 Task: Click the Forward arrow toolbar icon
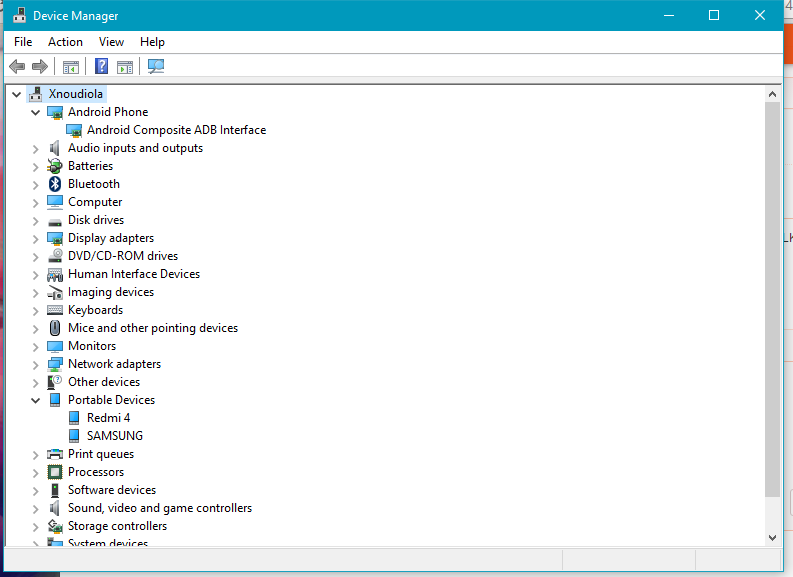coord(40,67)
